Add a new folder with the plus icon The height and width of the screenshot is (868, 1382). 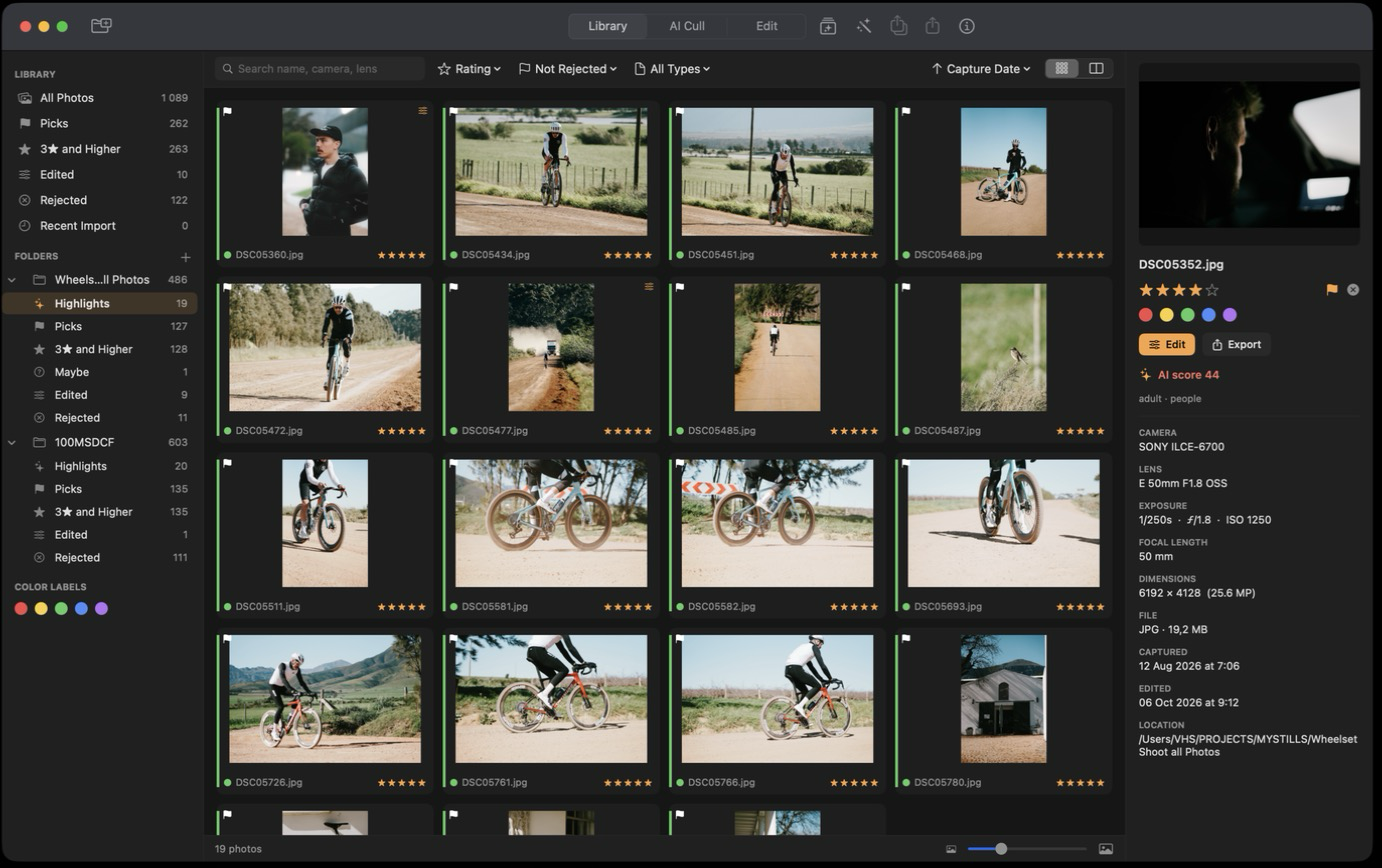click(185, 257)
